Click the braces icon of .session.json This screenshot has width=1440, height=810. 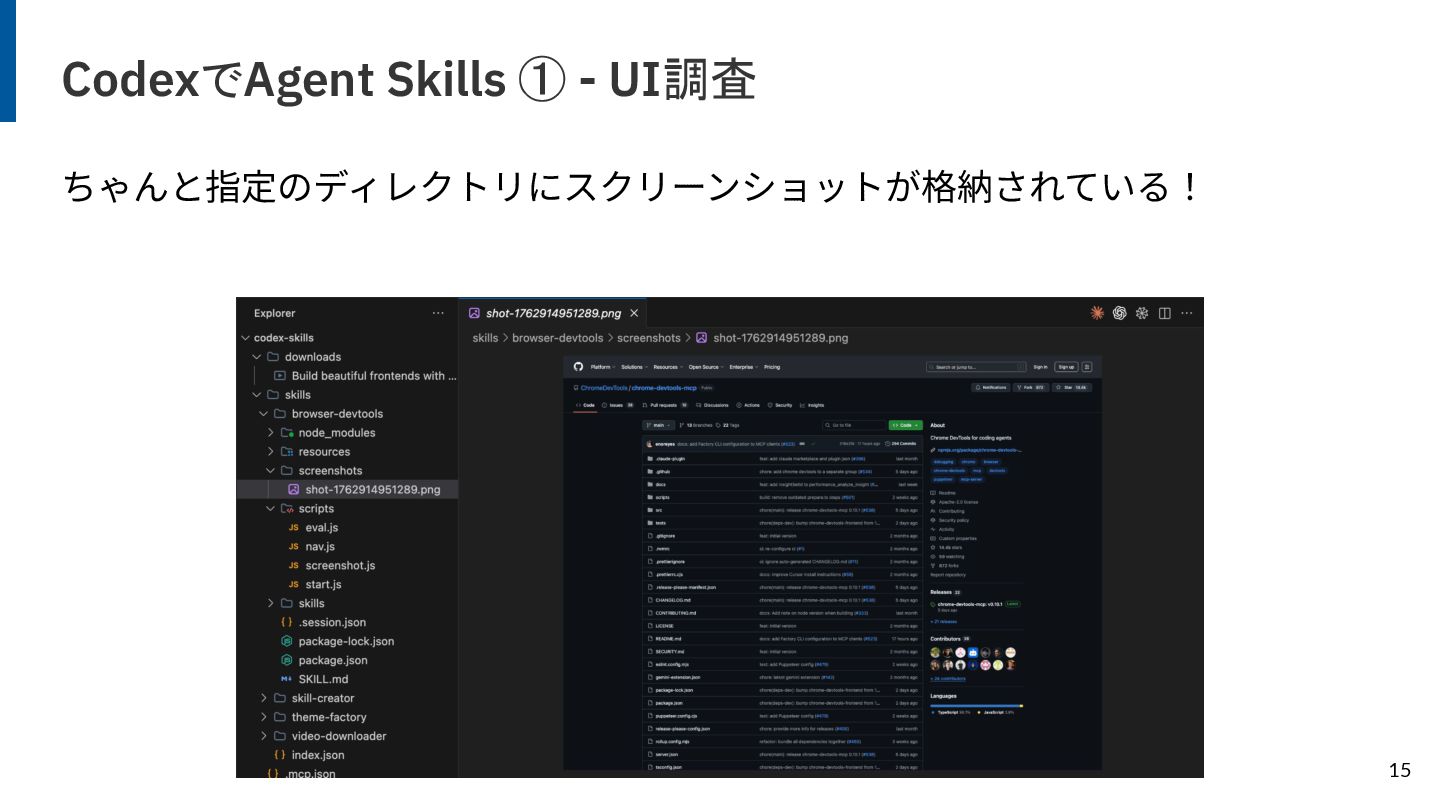[x=287, y=622]
